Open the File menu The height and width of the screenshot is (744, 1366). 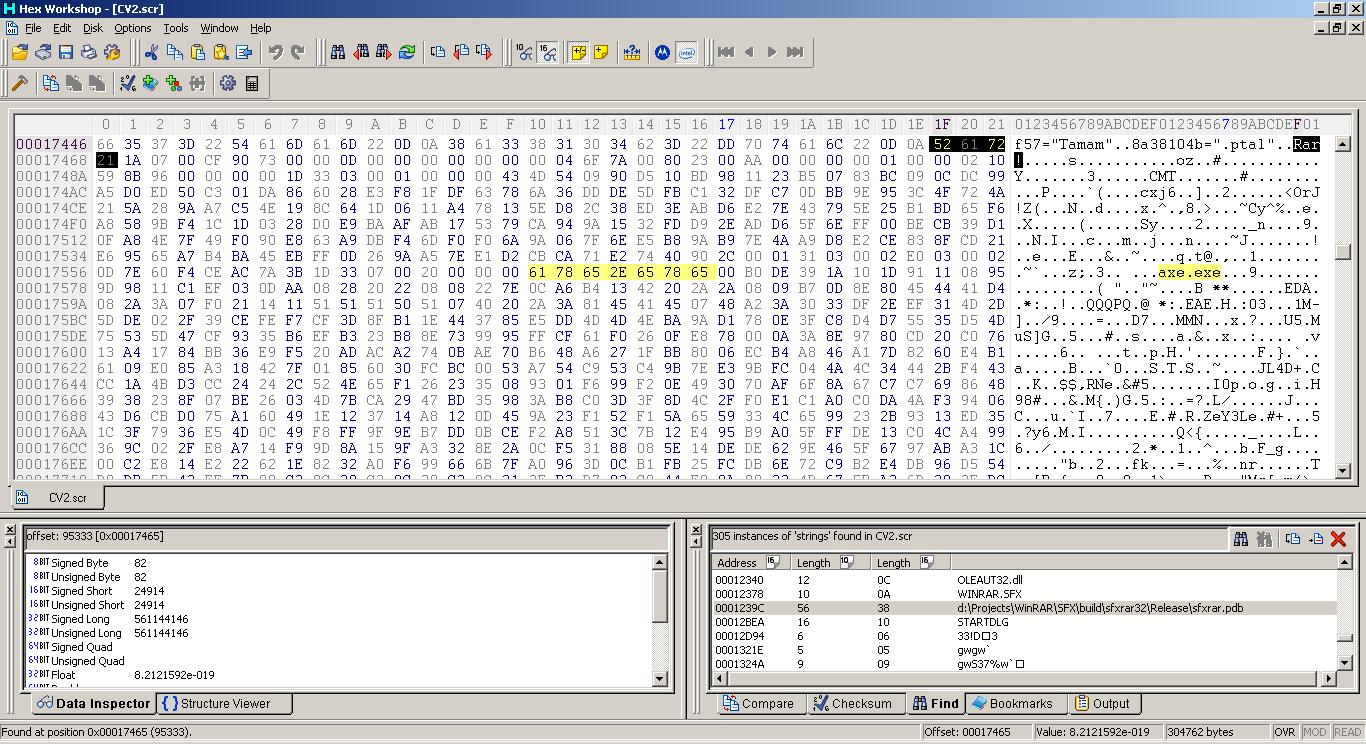[33, 28]
